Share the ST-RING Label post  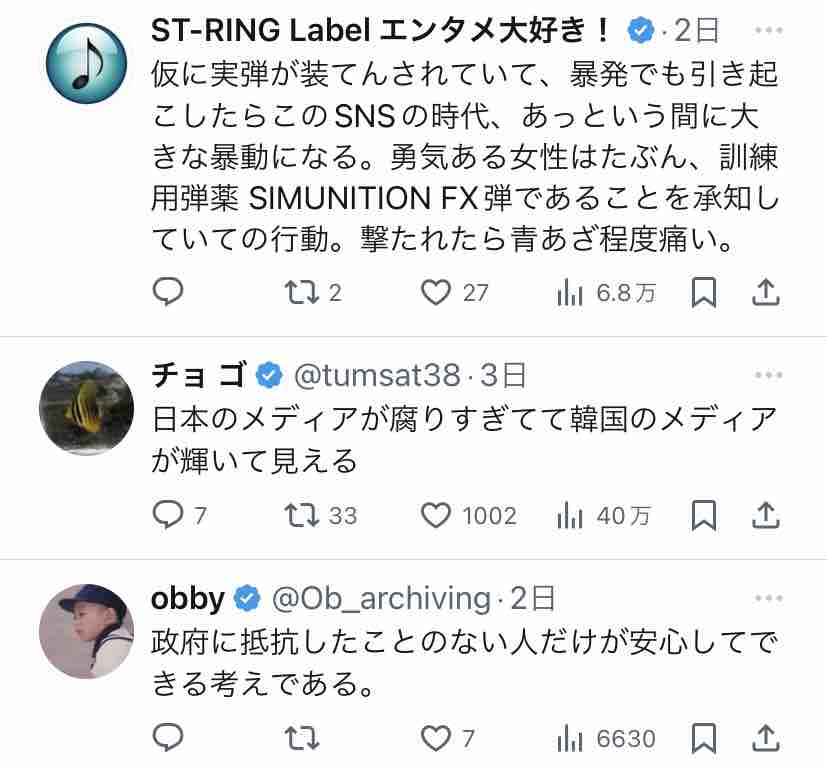point(765,292)
